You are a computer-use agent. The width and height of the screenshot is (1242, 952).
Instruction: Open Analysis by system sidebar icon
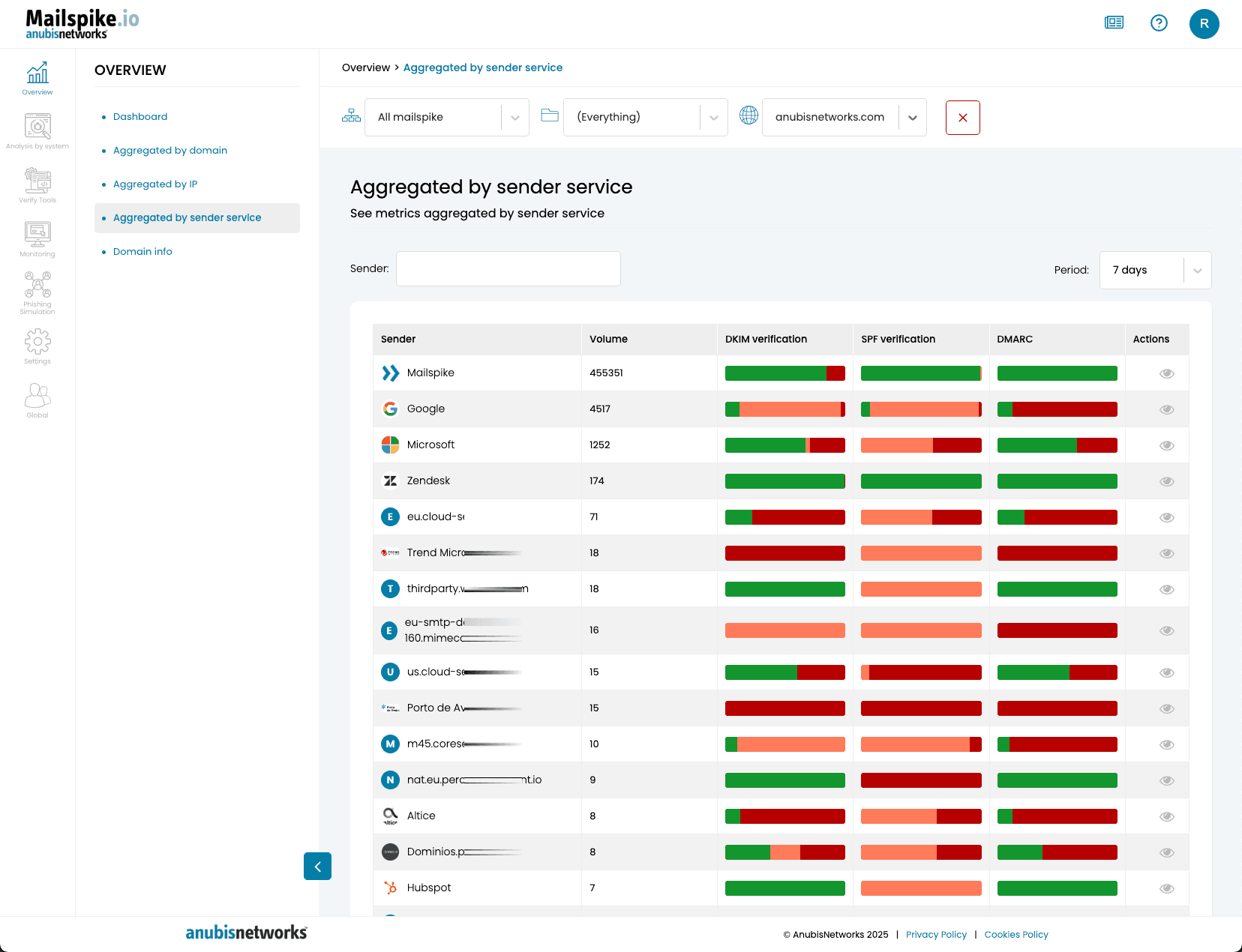37,131
